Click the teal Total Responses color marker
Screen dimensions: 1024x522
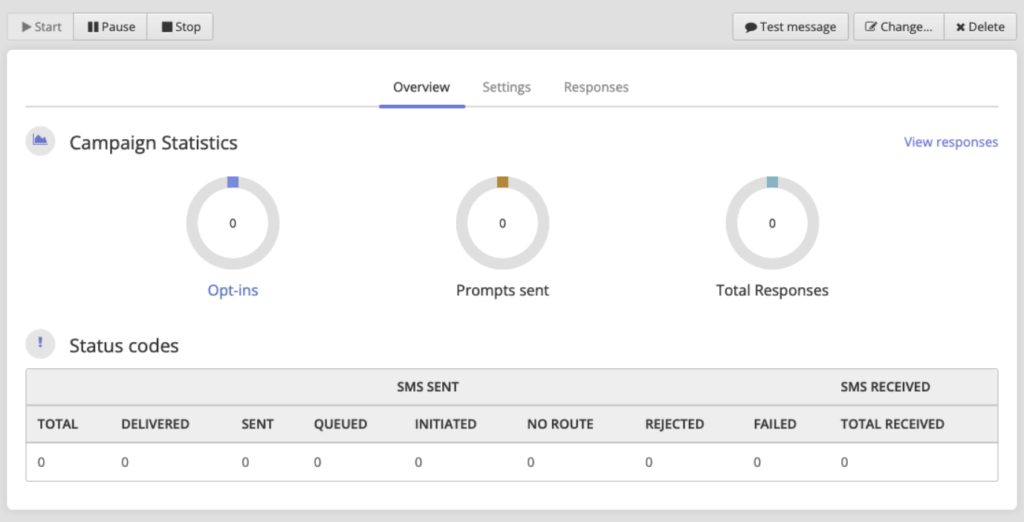772,182
